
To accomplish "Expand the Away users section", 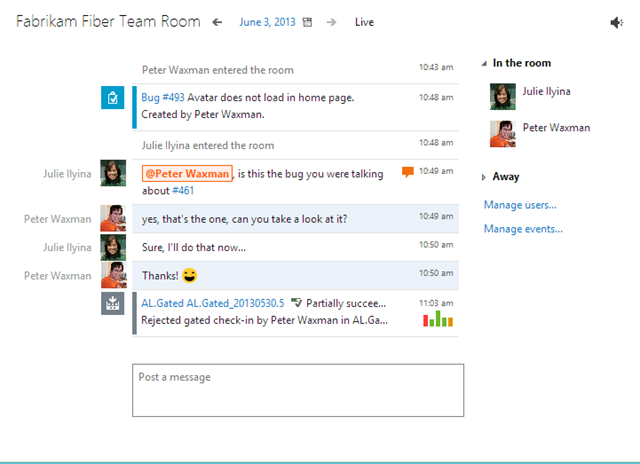I will (x=485, y=177).
